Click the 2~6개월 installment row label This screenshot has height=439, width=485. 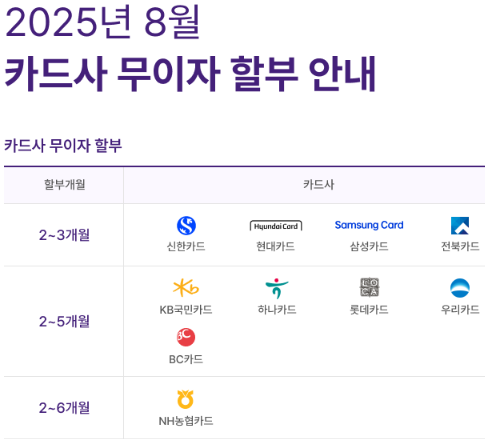pos(64,408)
